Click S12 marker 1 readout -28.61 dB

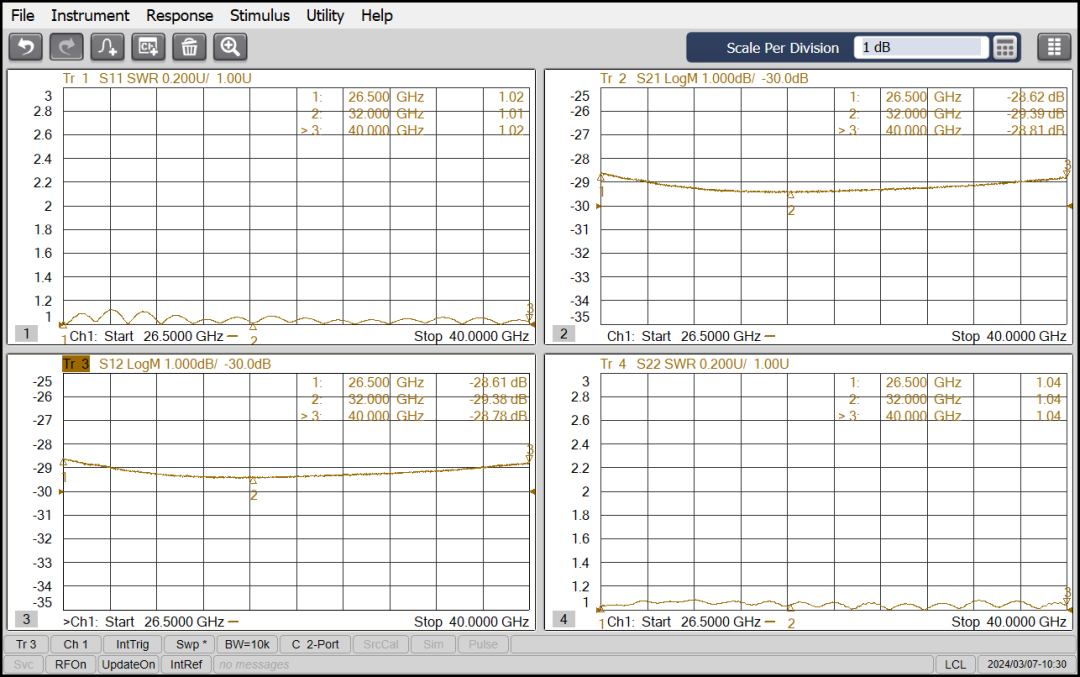click(x=498, y=382)
